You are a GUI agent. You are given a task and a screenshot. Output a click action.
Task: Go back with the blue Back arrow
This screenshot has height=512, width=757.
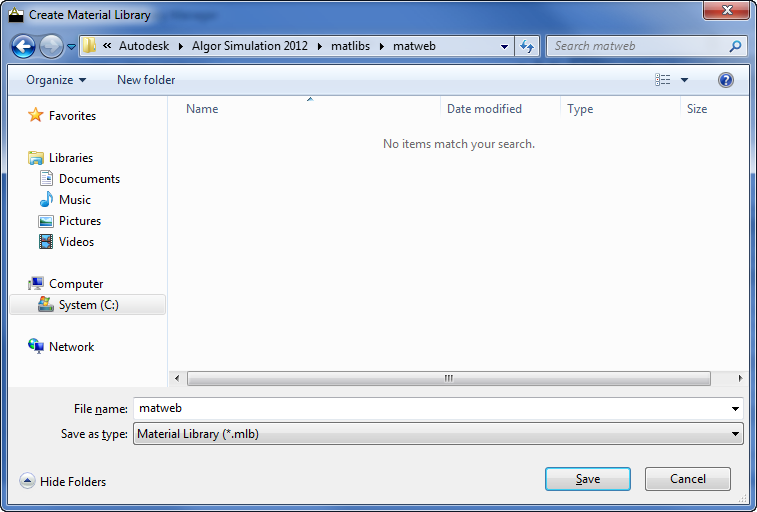[x=23, y=46]
